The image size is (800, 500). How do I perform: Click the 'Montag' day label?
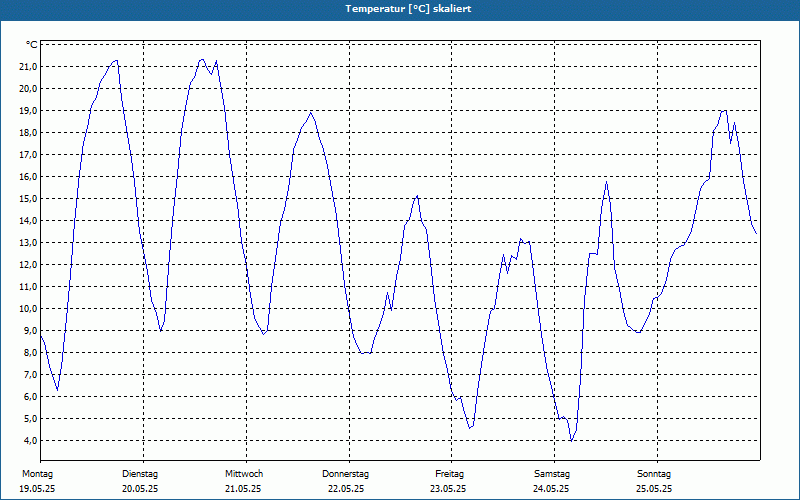37,474
